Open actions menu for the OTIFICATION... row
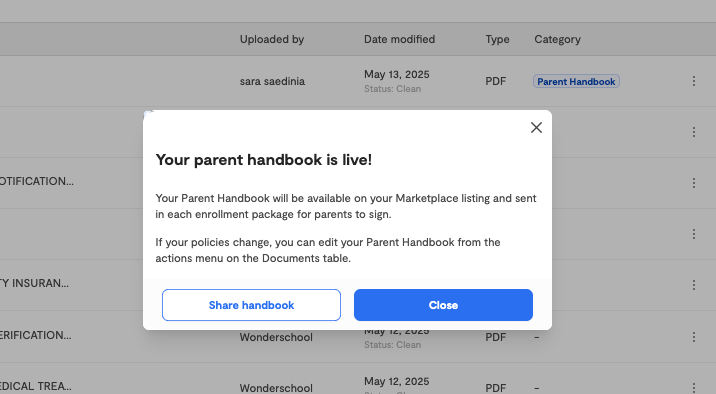 point(694,183)
